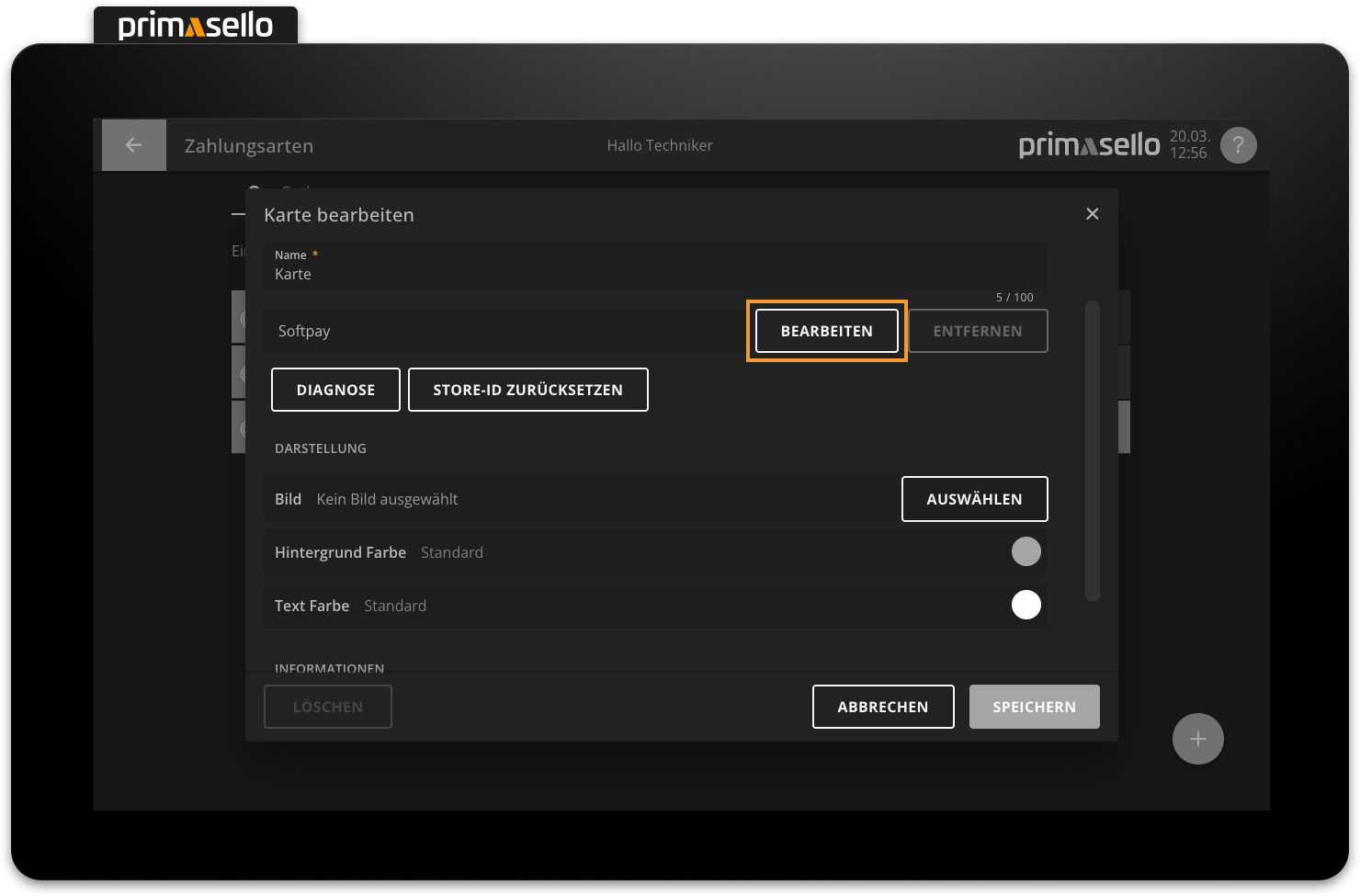Click the primasello logo in the header bar
1360x896 pixels.
coord(1089,145)
